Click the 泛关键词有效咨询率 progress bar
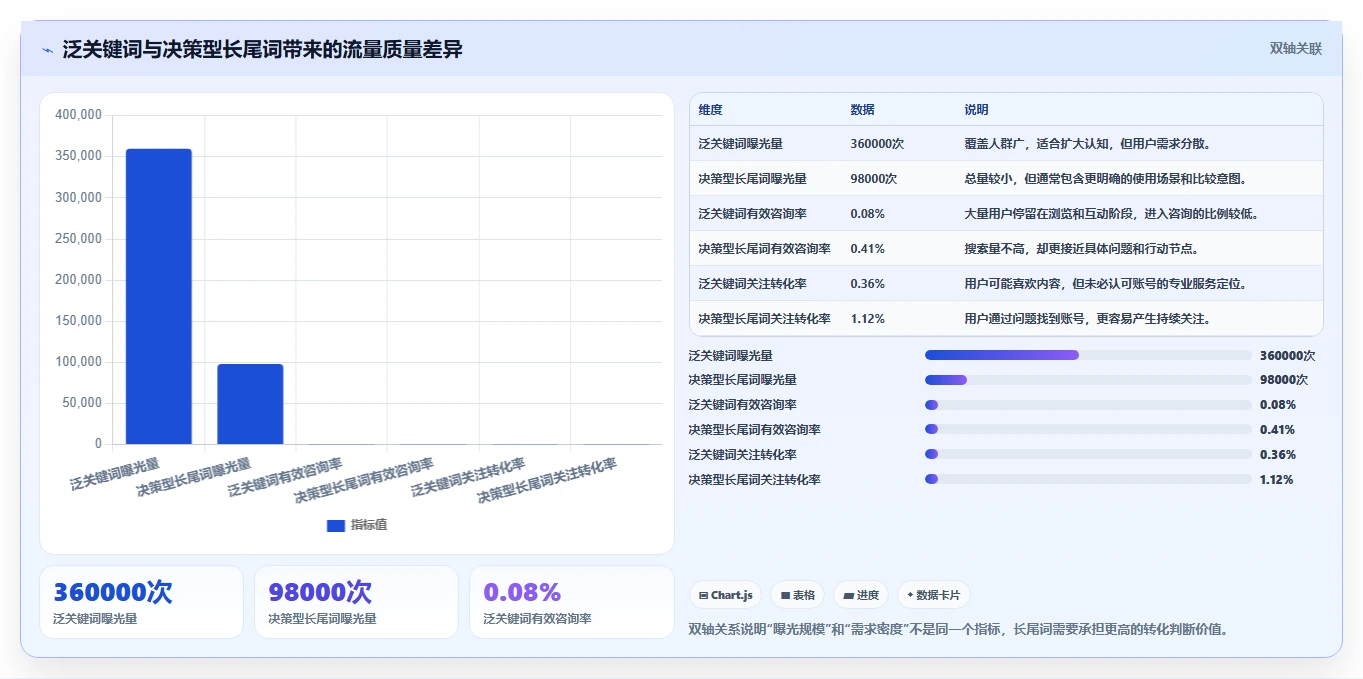The height and width of the screenshot is (679, 1363). (x=1088, y=405)
